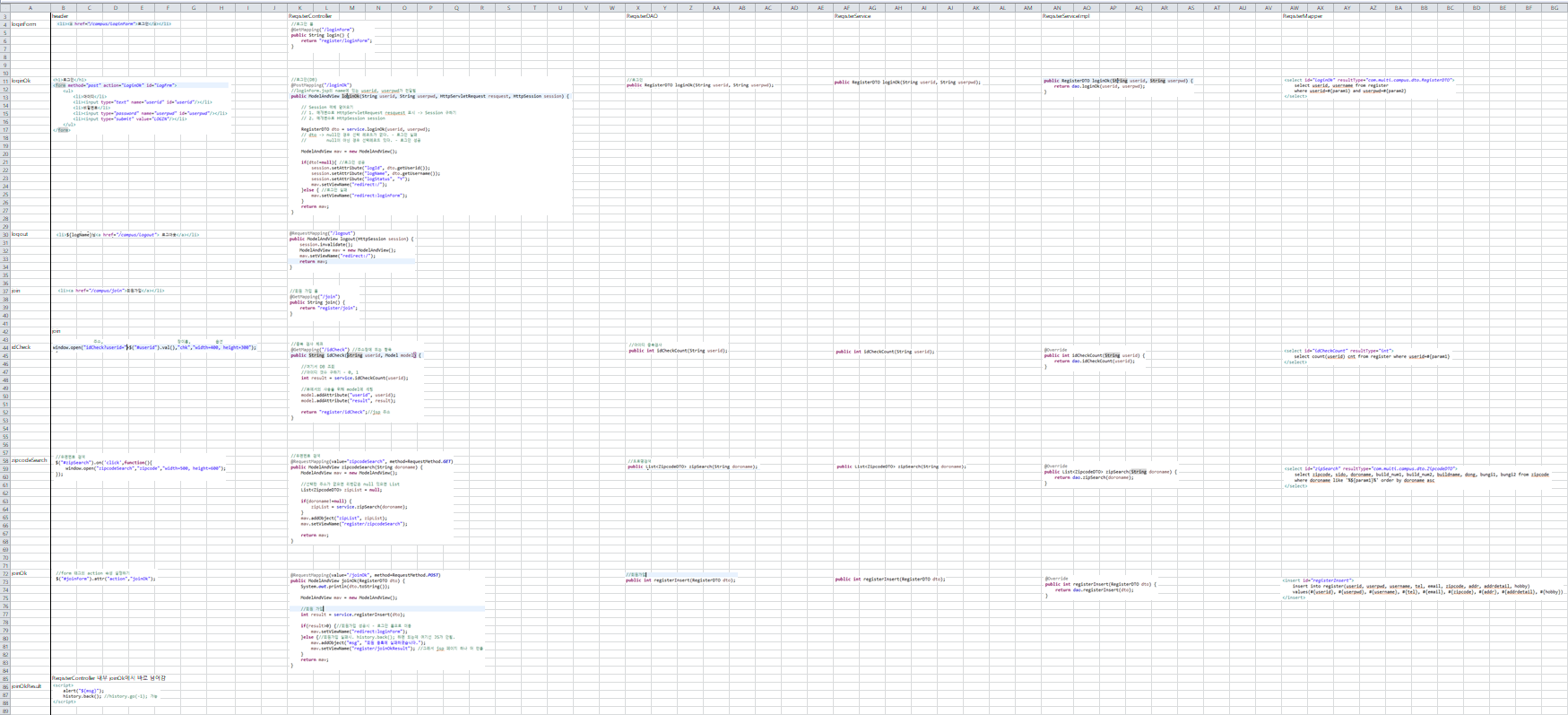Viewport: 1568px width, 715px height.
Task: Select the column AM header
Action: point(1027,8)
